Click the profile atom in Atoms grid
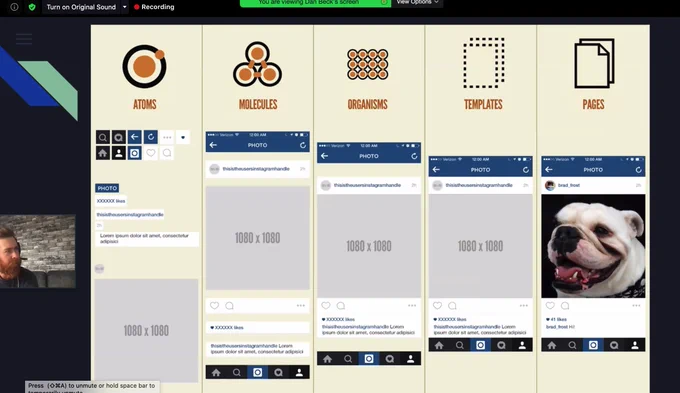 coord(118,153)
